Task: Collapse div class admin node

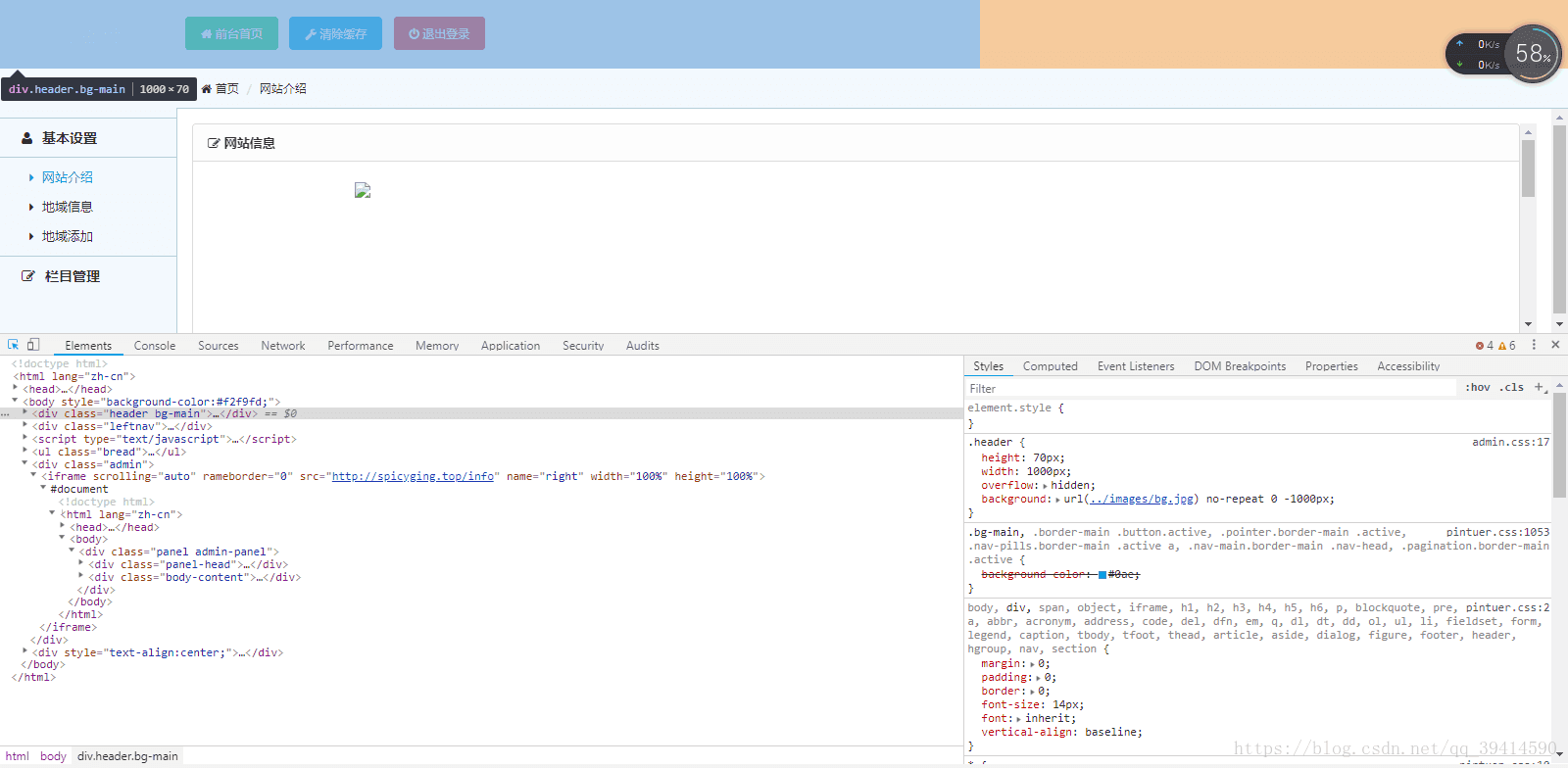Action: (24, 463)
